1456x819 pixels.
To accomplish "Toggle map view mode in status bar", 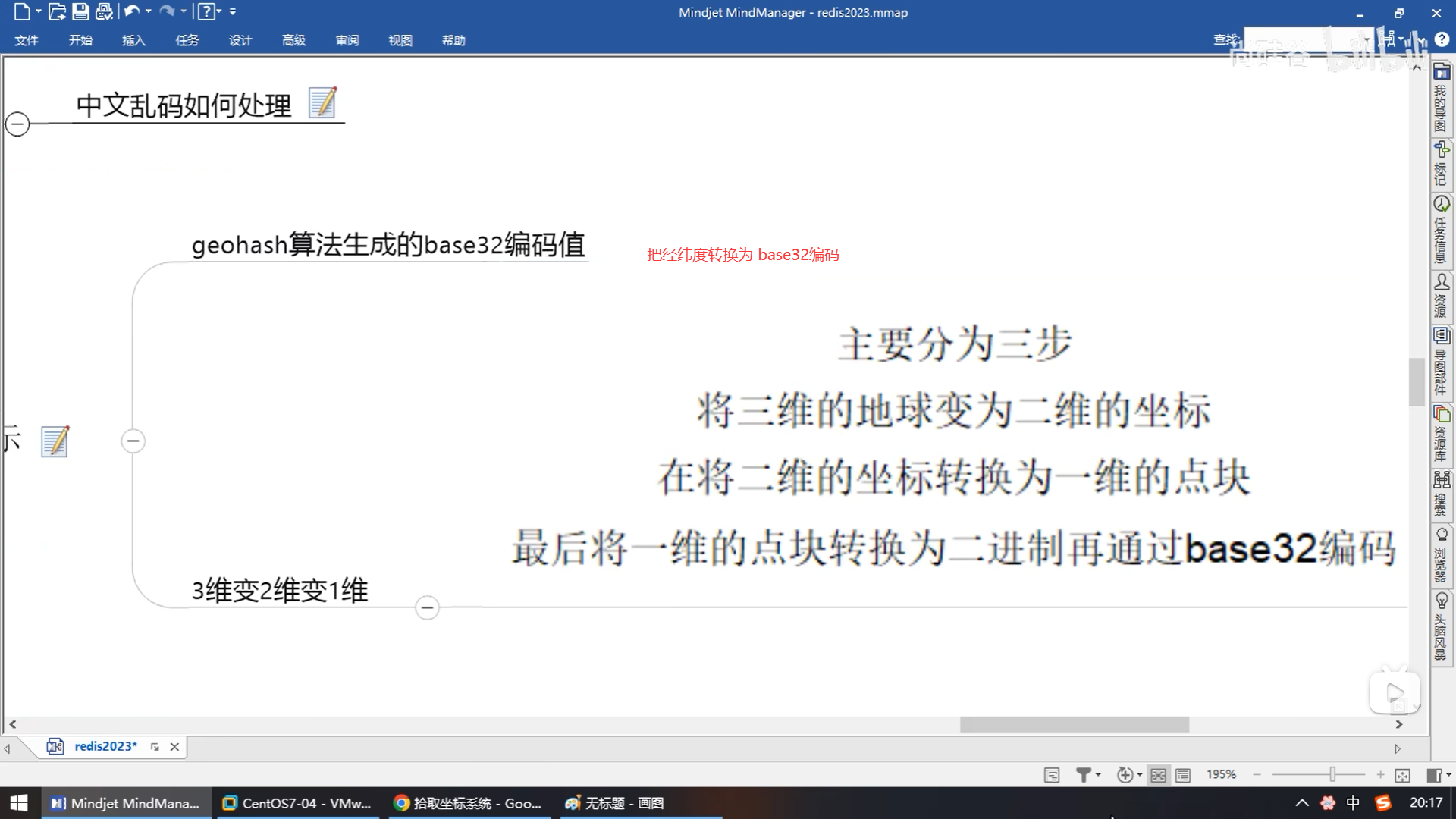I will pyautogui.click(x=1158, y=775).
